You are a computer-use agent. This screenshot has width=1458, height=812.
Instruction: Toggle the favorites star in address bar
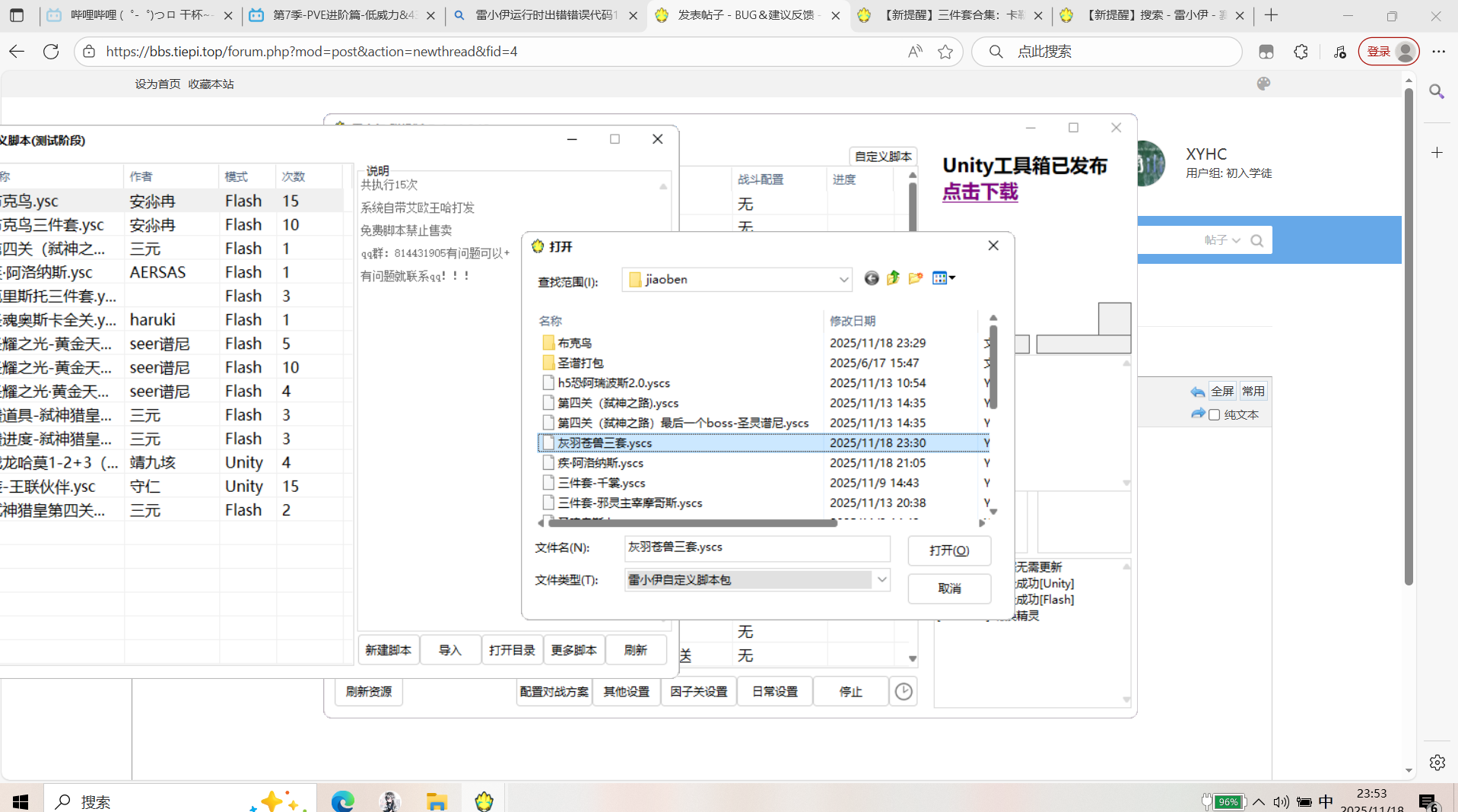tap(945, 52)
